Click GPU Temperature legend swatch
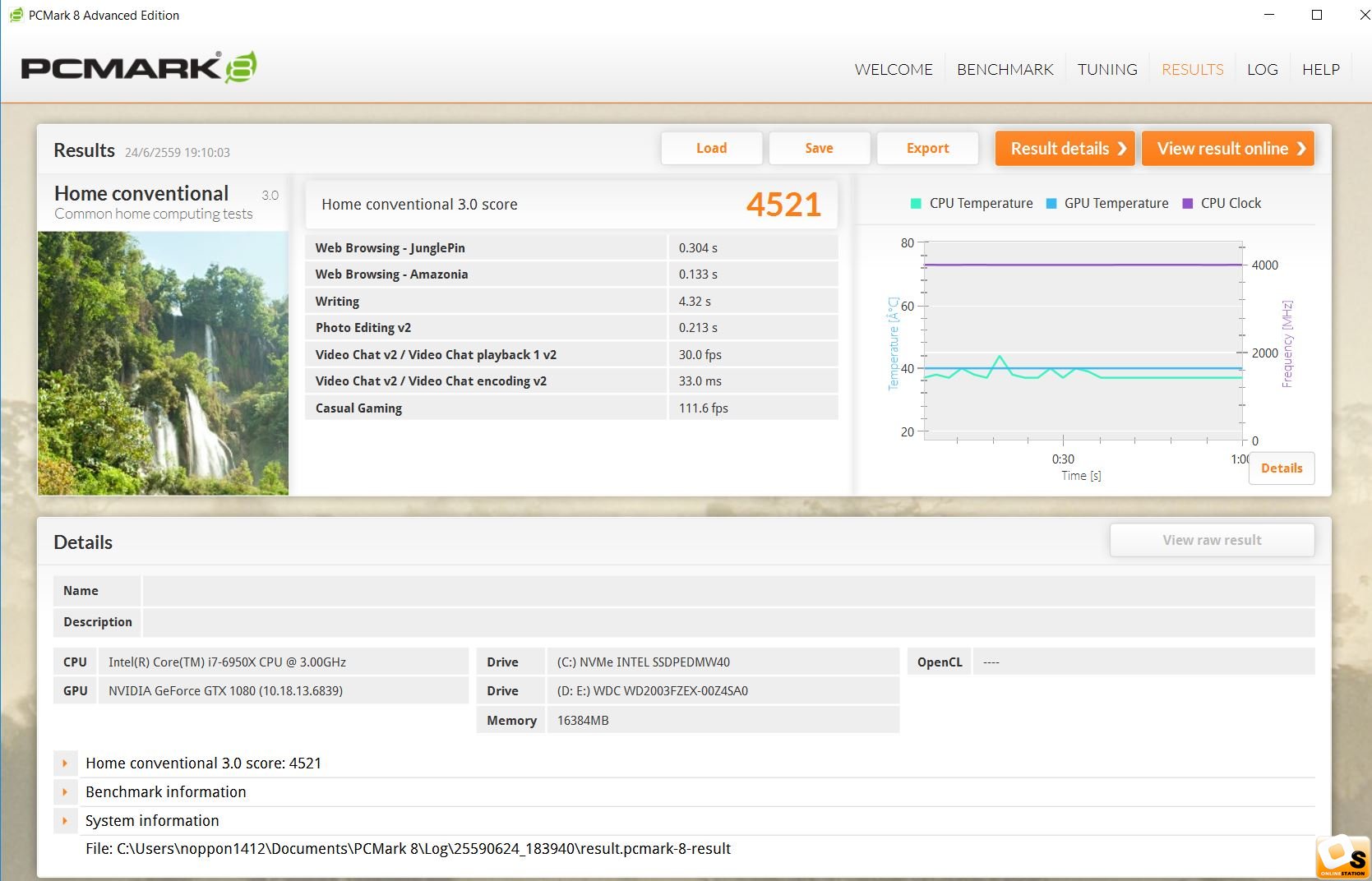Screen dimensions: 1372x881 [x=1051, y=203]
